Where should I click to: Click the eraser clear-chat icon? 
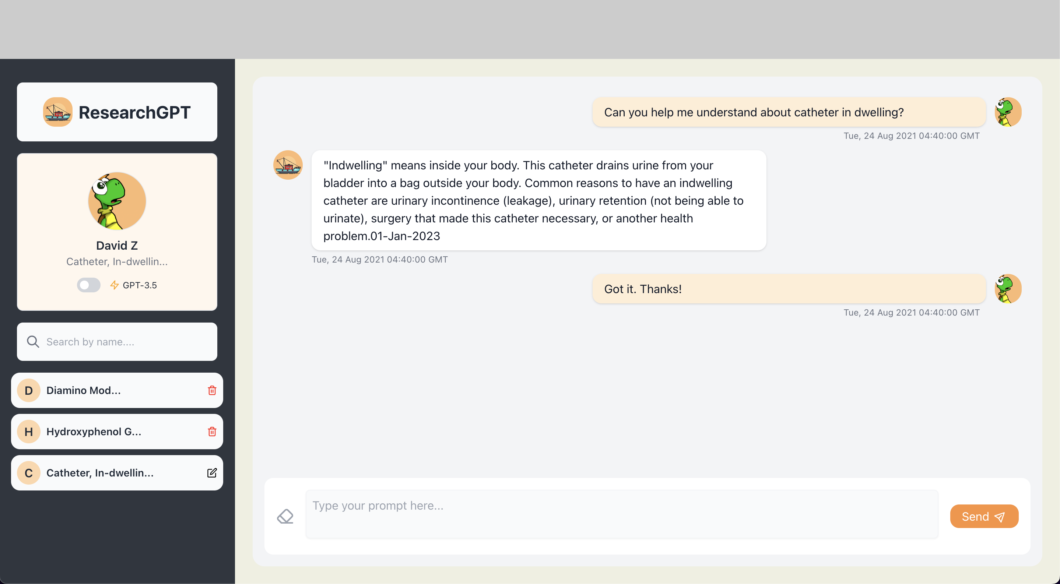(x=285, y=516)
